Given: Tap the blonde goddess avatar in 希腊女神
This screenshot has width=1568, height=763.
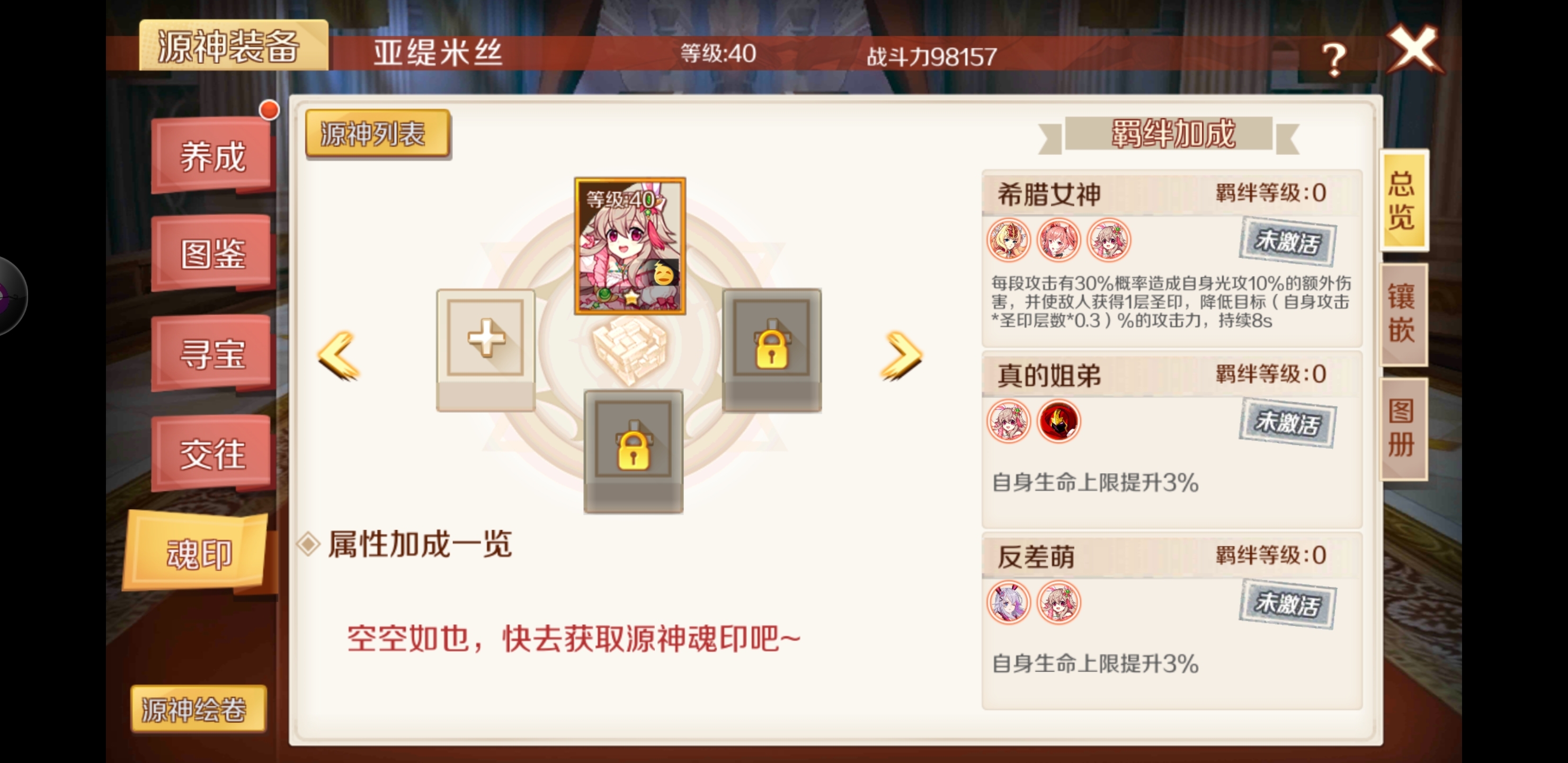Looking at the screenshot, I should tap(1009, 240).
